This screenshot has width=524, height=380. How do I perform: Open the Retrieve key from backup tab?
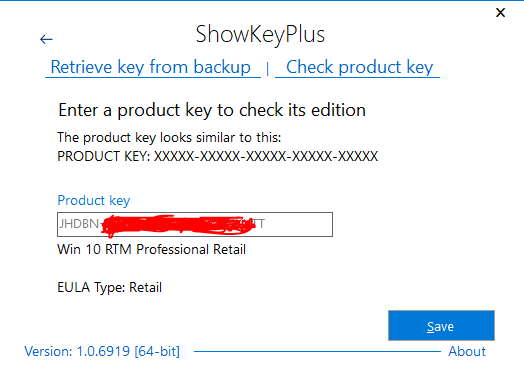tap(151, 67)
